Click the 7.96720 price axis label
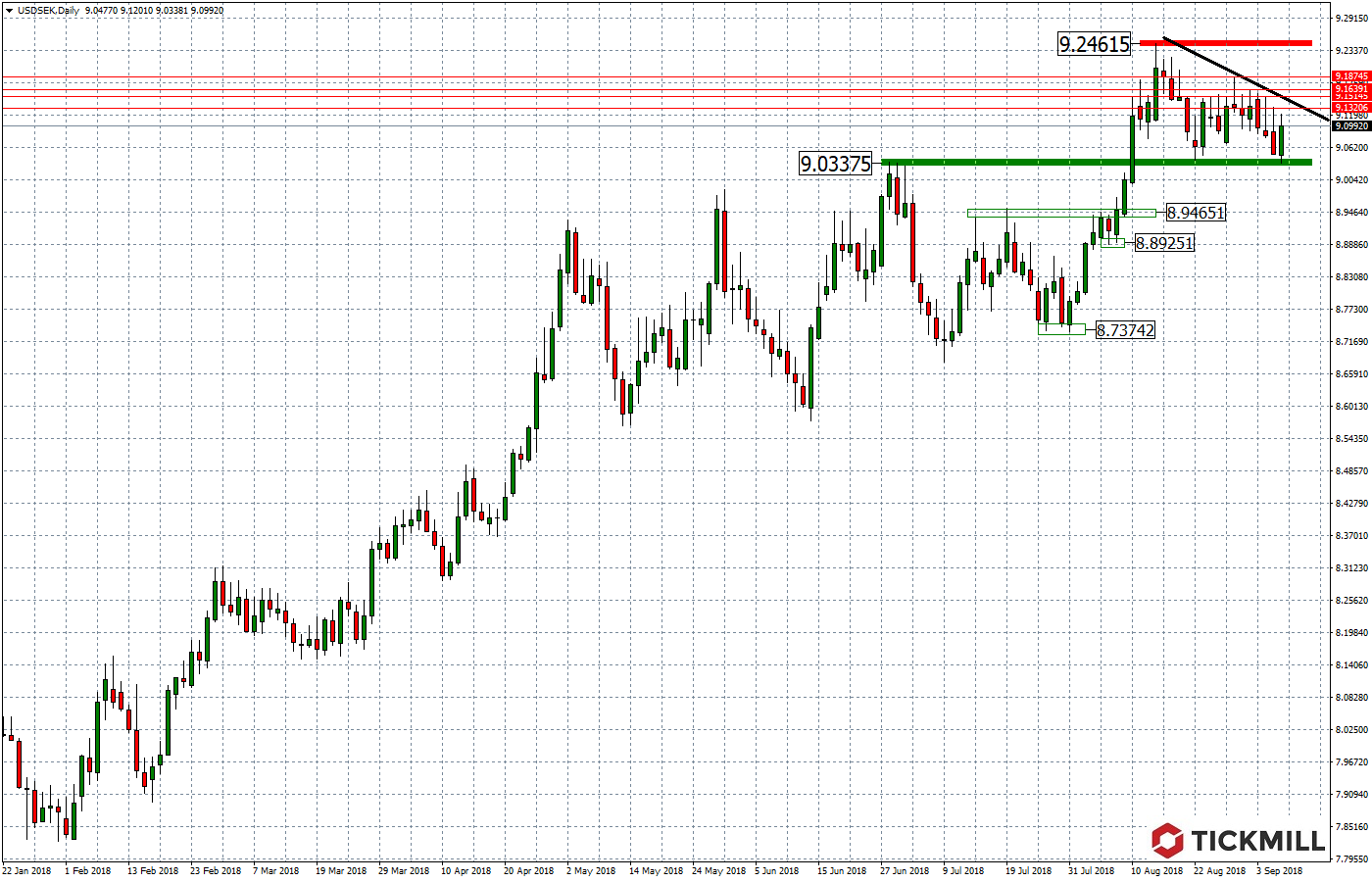The image size is (1372, 882). 1351,761
